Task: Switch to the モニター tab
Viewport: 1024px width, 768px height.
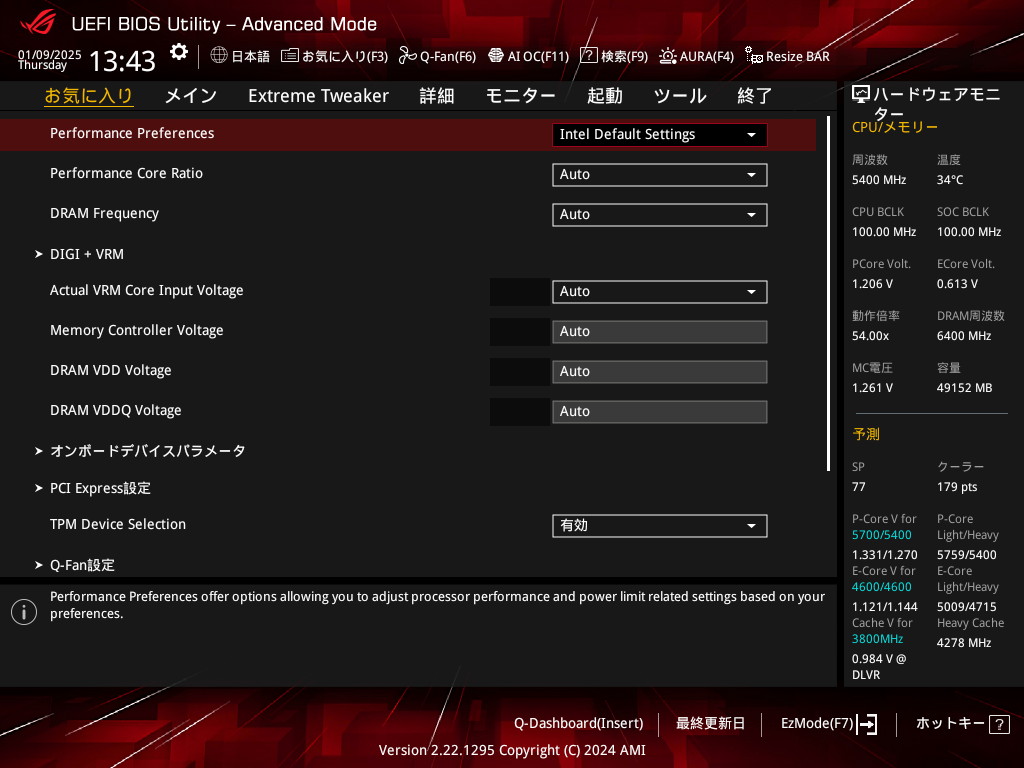Action: [x=520, y=96]
